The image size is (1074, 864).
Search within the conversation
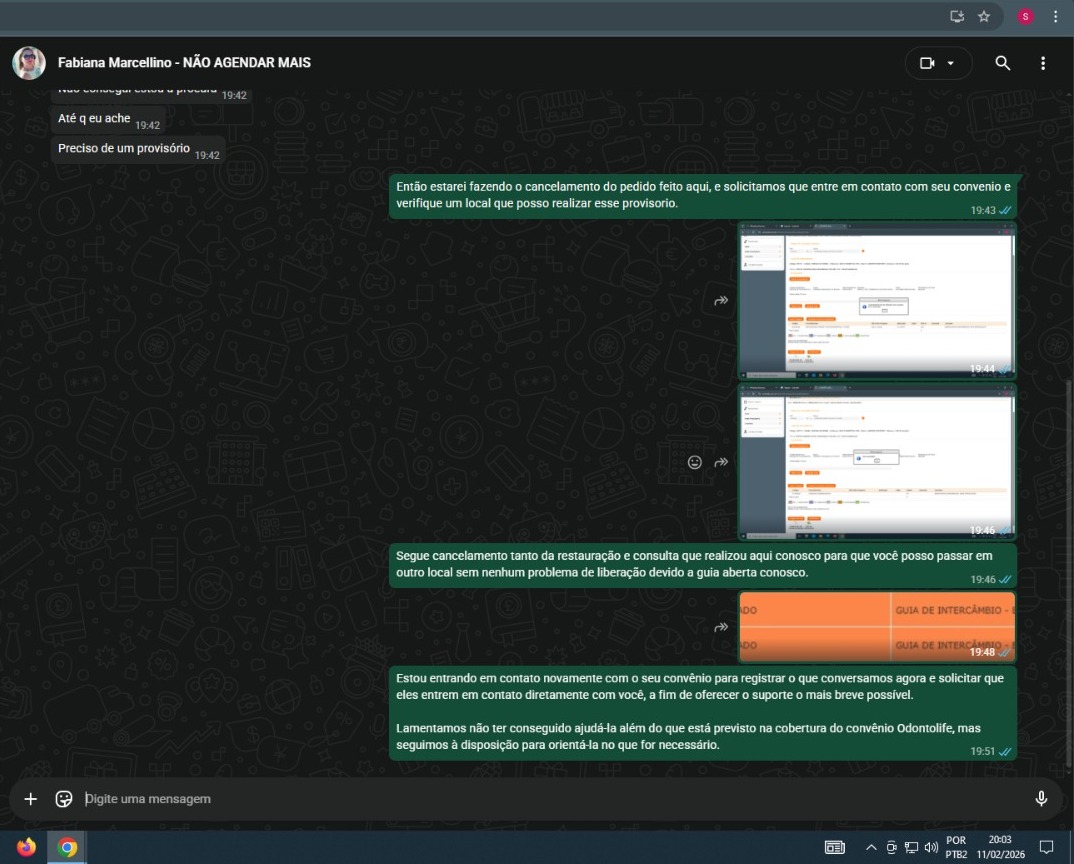pos(1003,63)
